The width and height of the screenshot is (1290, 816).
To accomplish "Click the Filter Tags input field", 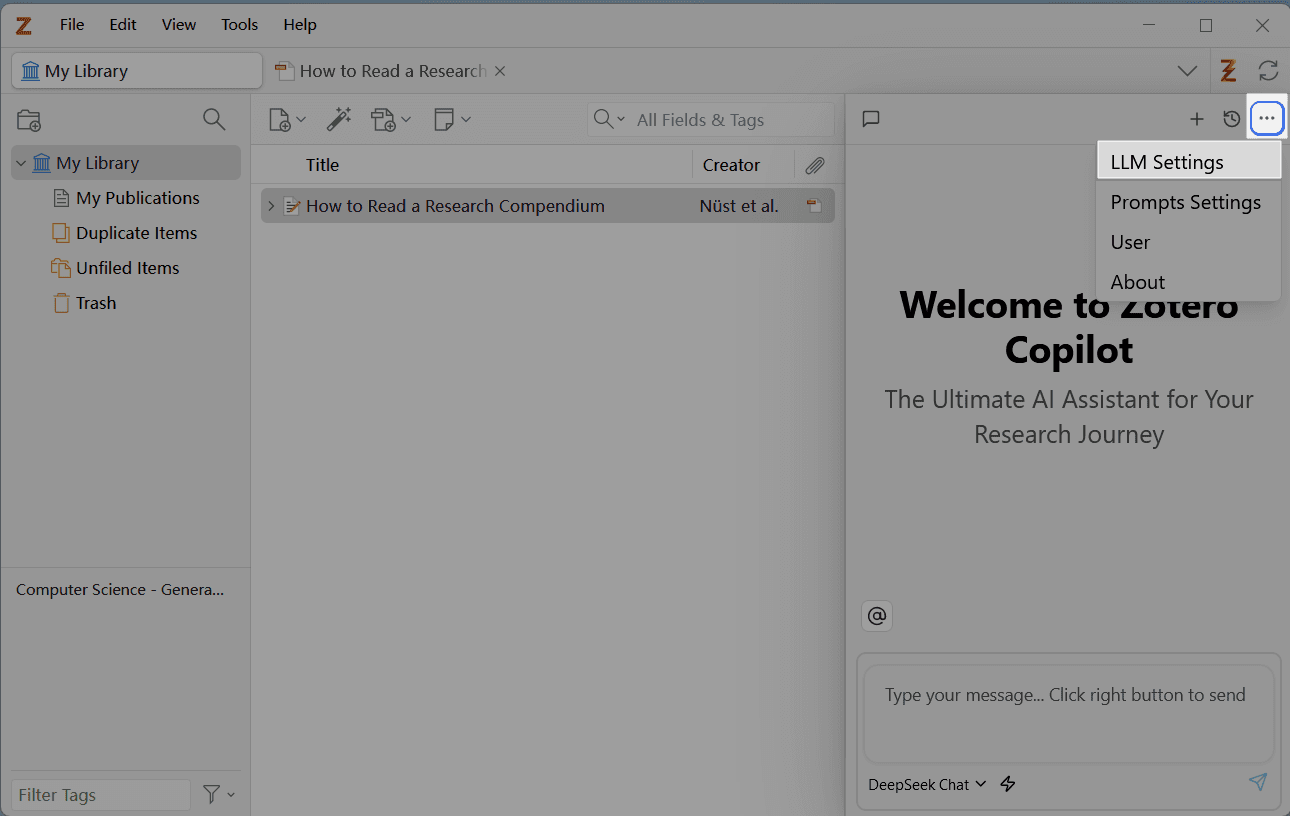I will (x=100, y=795).
